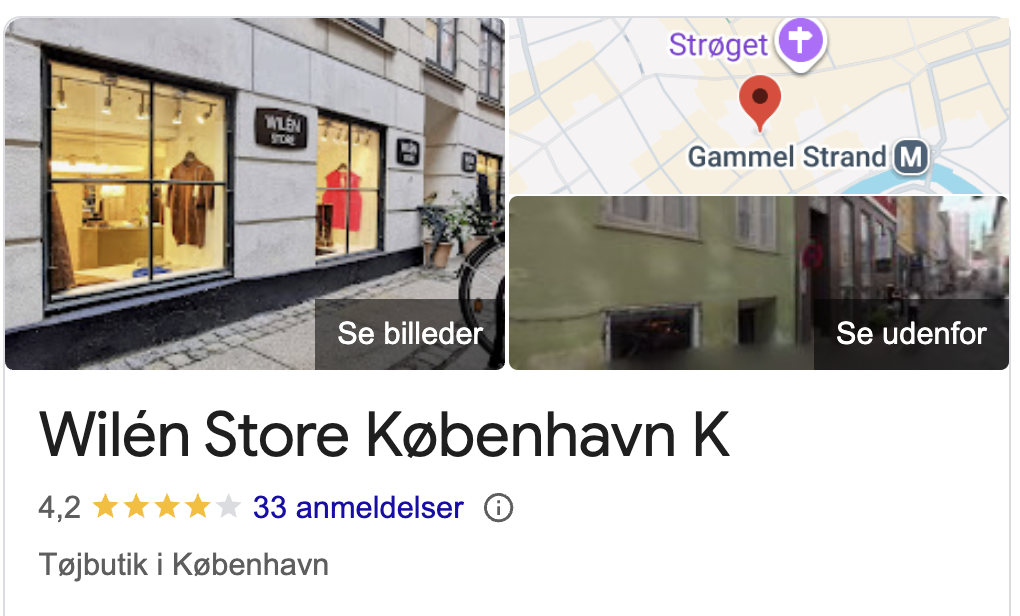Click the Tøjbutik i København category text
The height and width of the screenshot is (616, 1020).
point(183,565)
